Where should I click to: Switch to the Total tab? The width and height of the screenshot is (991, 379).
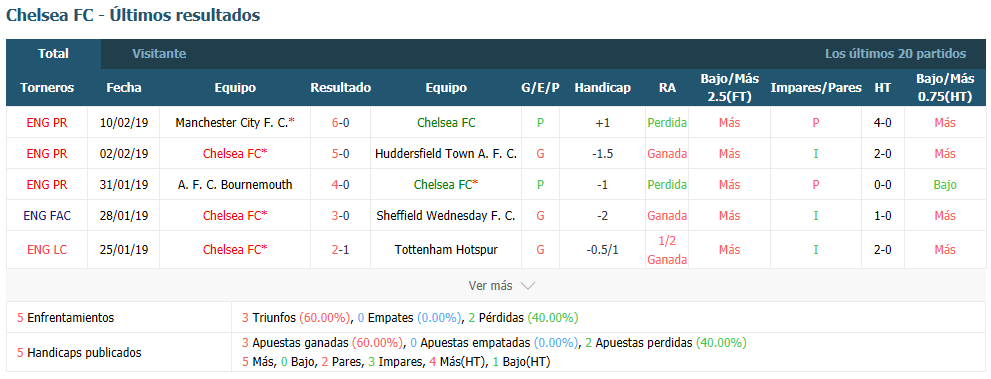[53, 54]
